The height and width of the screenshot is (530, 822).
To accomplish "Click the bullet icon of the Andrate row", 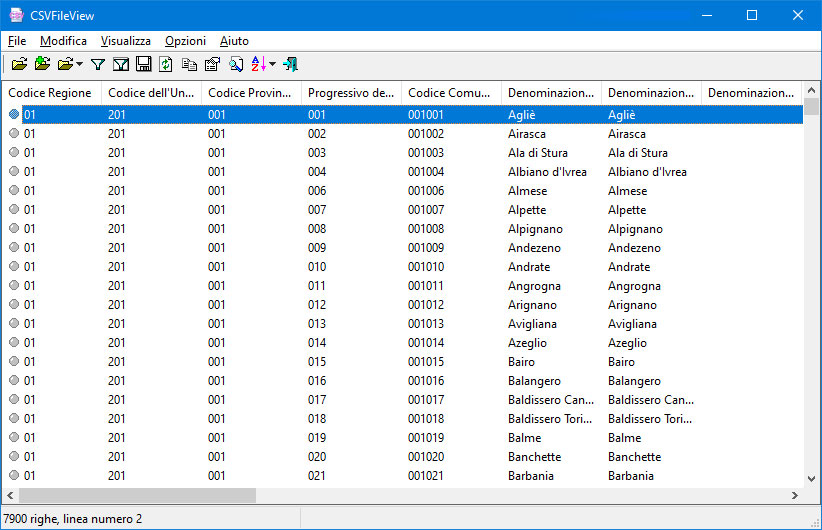I will pos(14,266).
